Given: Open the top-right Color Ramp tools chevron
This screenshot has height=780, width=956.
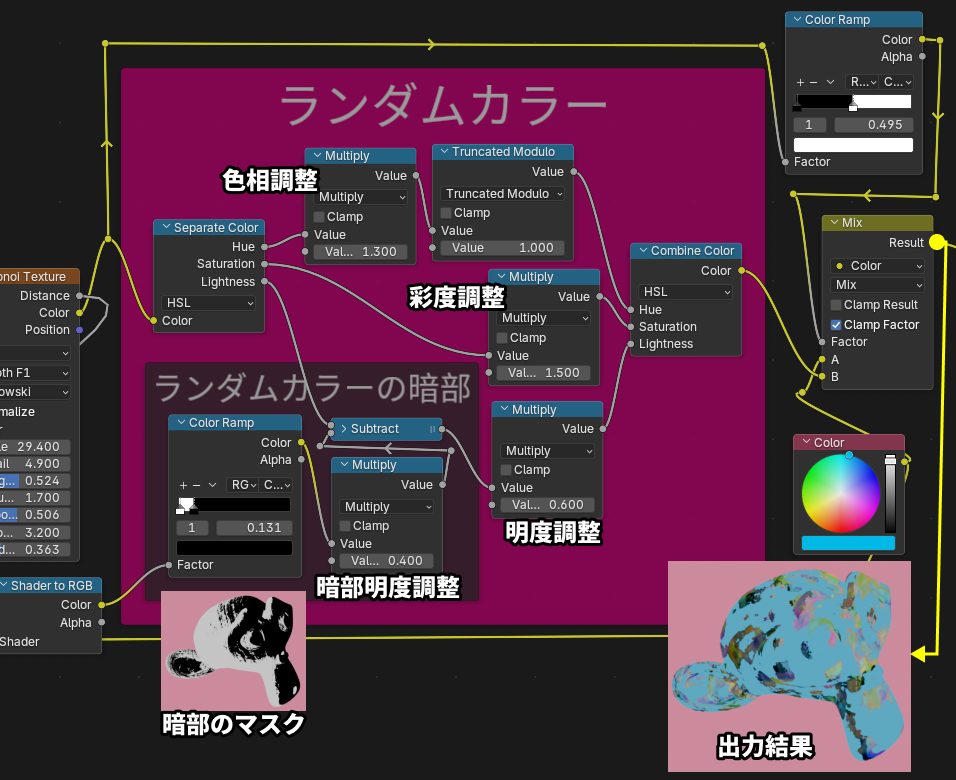Looking at the screenshot, I should pos(830,81).
